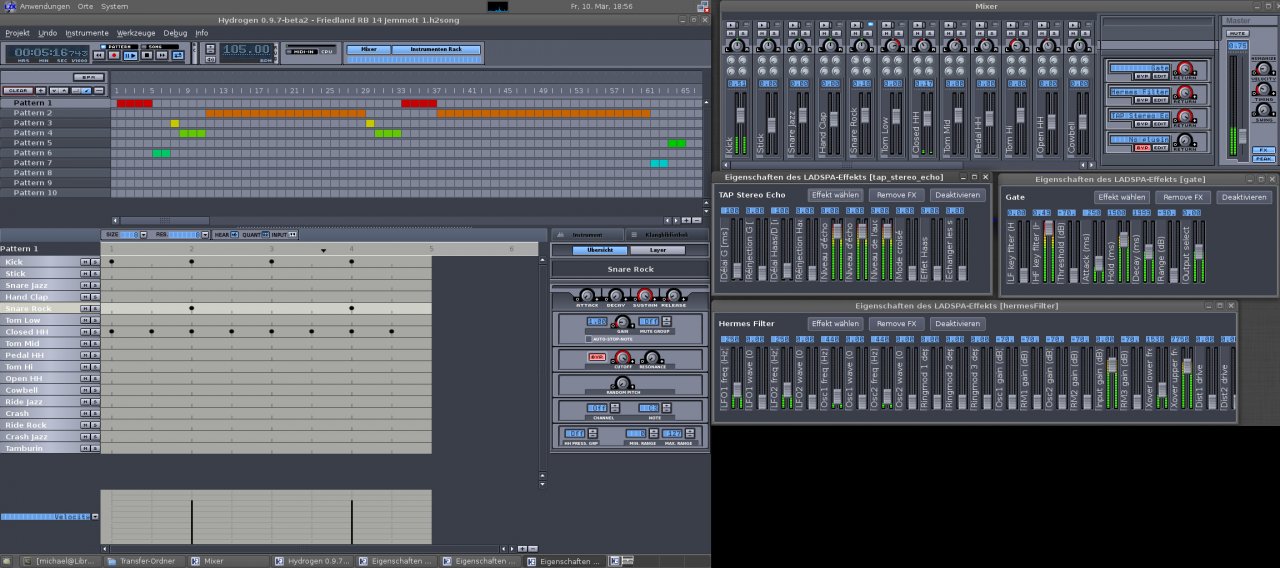Click the fast forward transport button

pyautogui.click(x=162, y=55)
